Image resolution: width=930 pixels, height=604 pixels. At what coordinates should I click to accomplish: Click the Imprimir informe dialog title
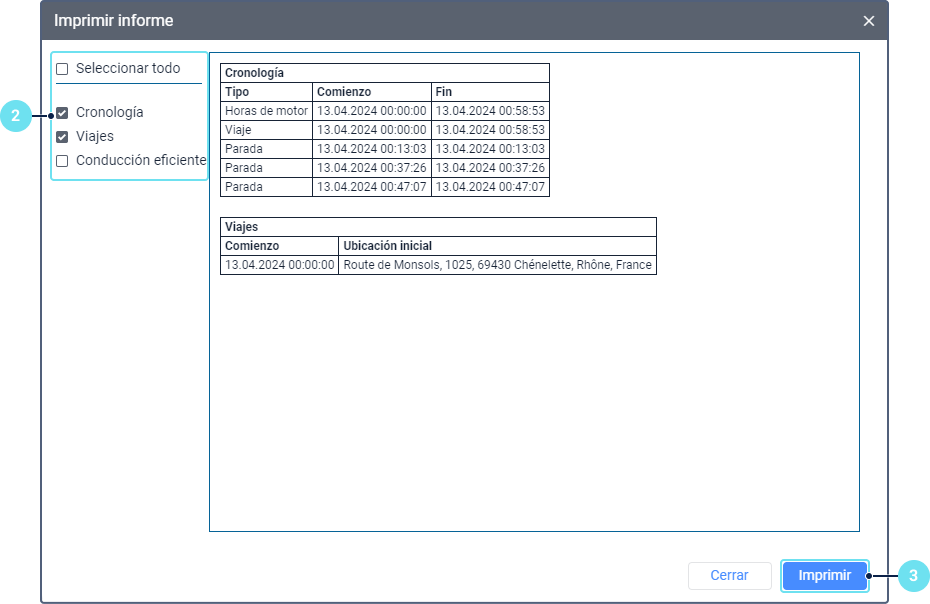pos(113,21)
